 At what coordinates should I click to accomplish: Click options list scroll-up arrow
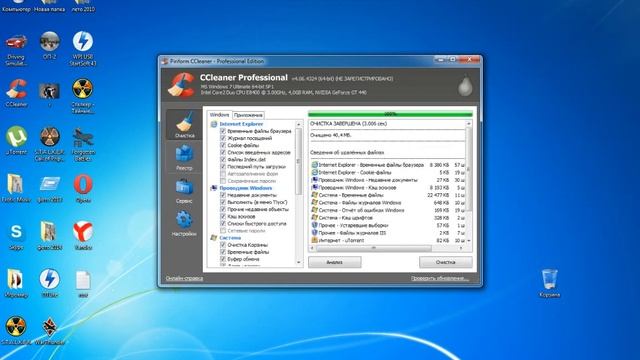click(298, 124)
